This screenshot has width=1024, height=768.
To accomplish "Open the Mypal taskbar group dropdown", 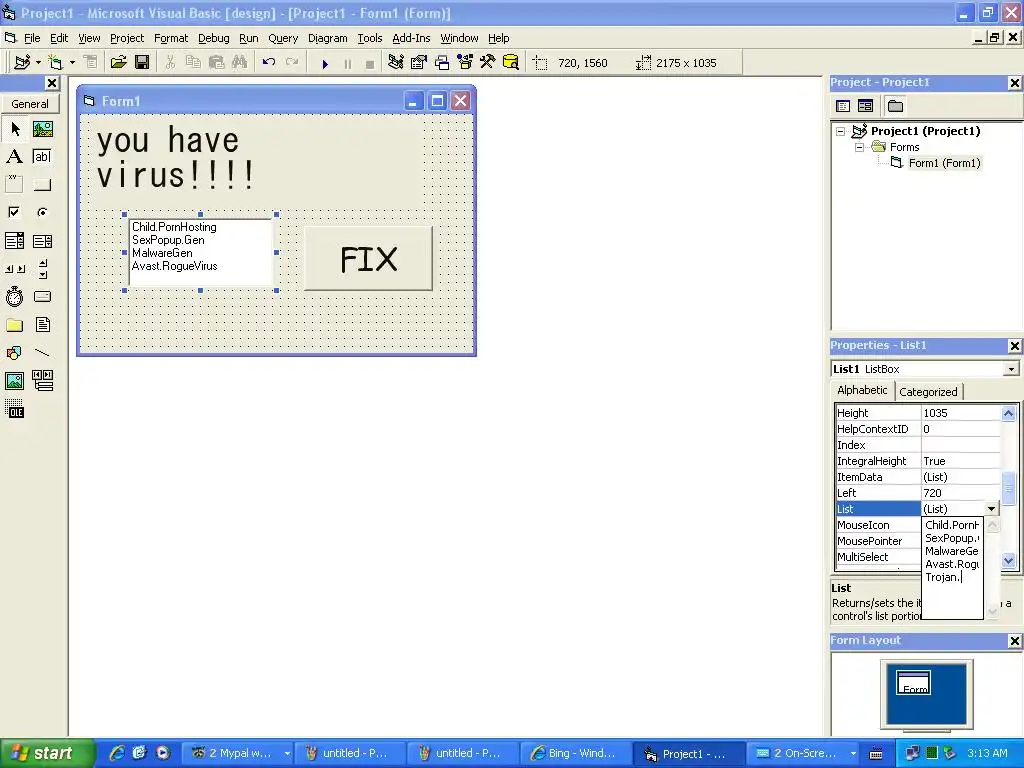I will [287, 753].
